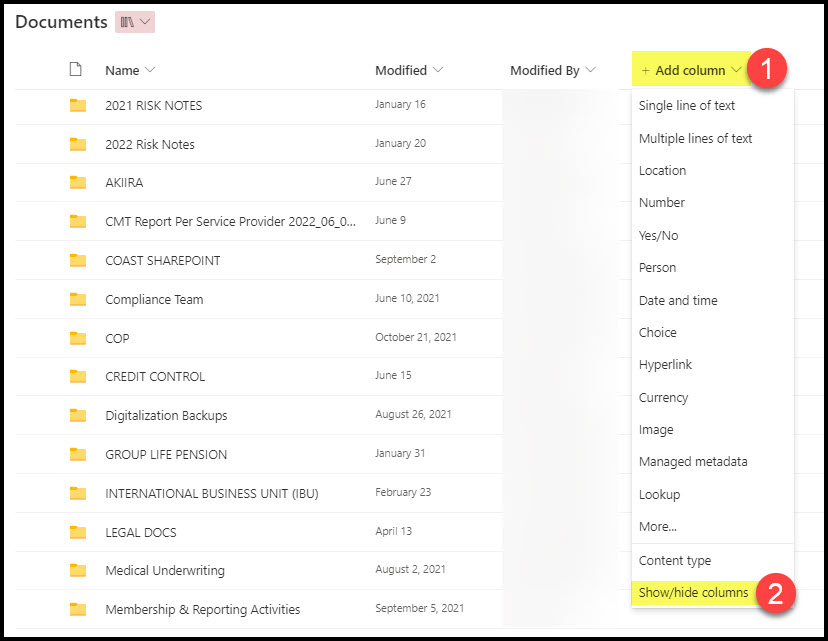Choose Date and time column type
The image size is (828, 641).
pyautogui.click(x=678, y=300)
